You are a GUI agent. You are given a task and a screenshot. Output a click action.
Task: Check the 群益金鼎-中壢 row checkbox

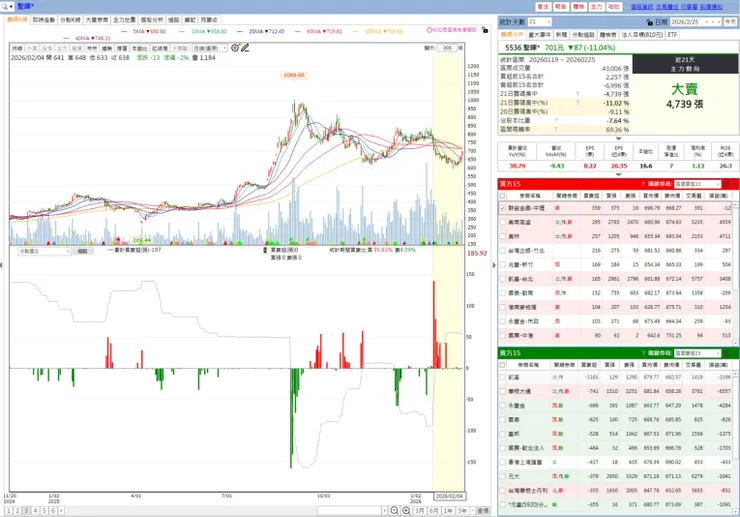click(x=503, y=208)
